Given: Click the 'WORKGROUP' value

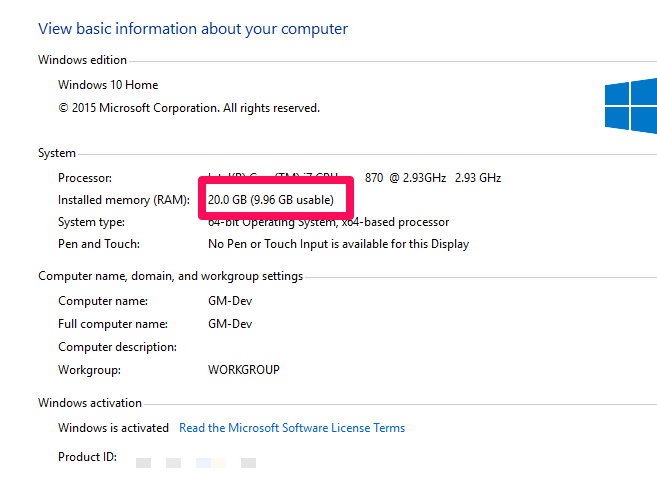Looking at the screenshot, I should pyautogui.click(x=244, y=370).
